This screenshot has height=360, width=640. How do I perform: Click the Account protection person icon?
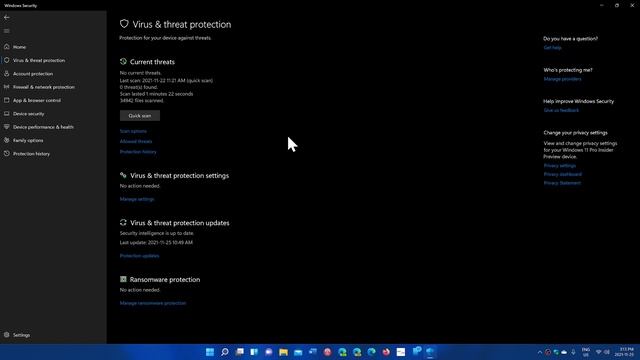(x=7, y=73)
